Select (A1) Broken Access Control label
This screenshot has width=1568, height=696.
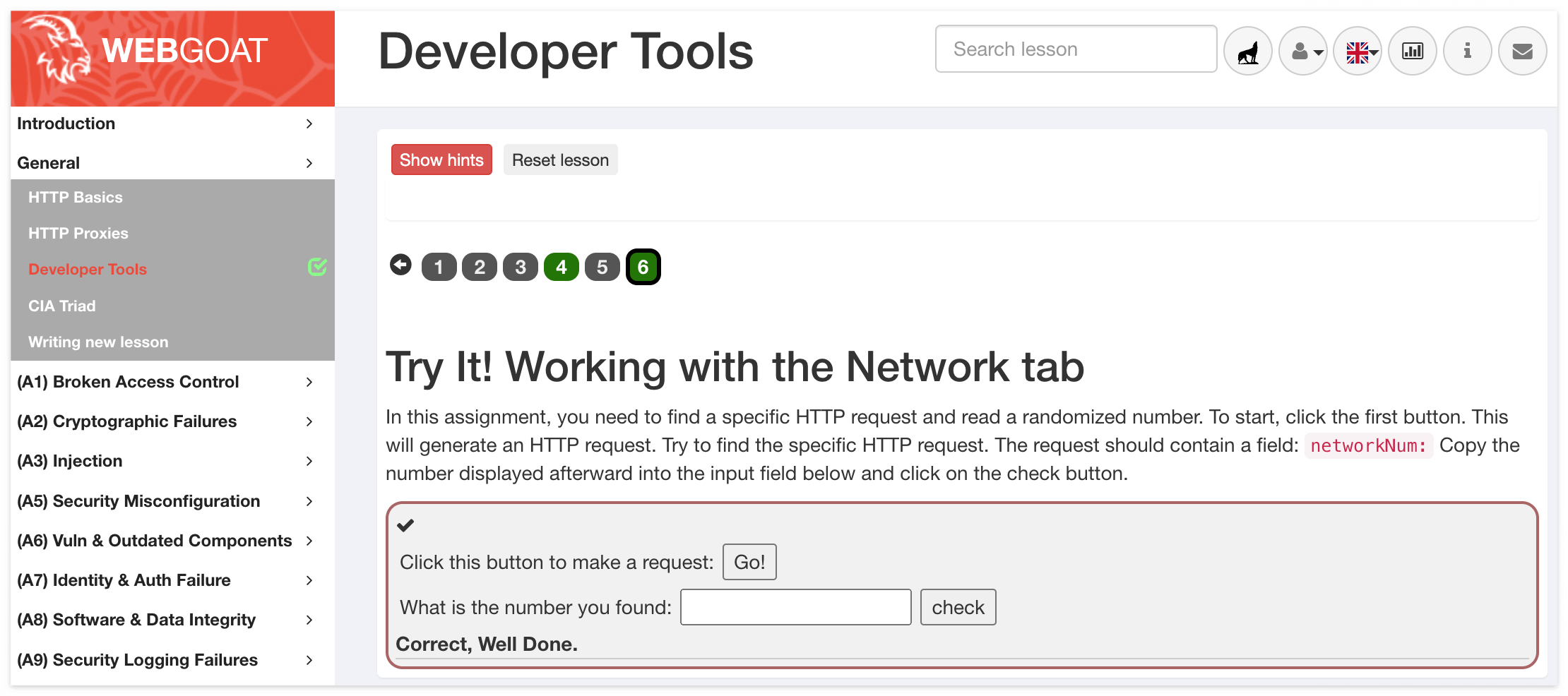click(x=128, y=382)
